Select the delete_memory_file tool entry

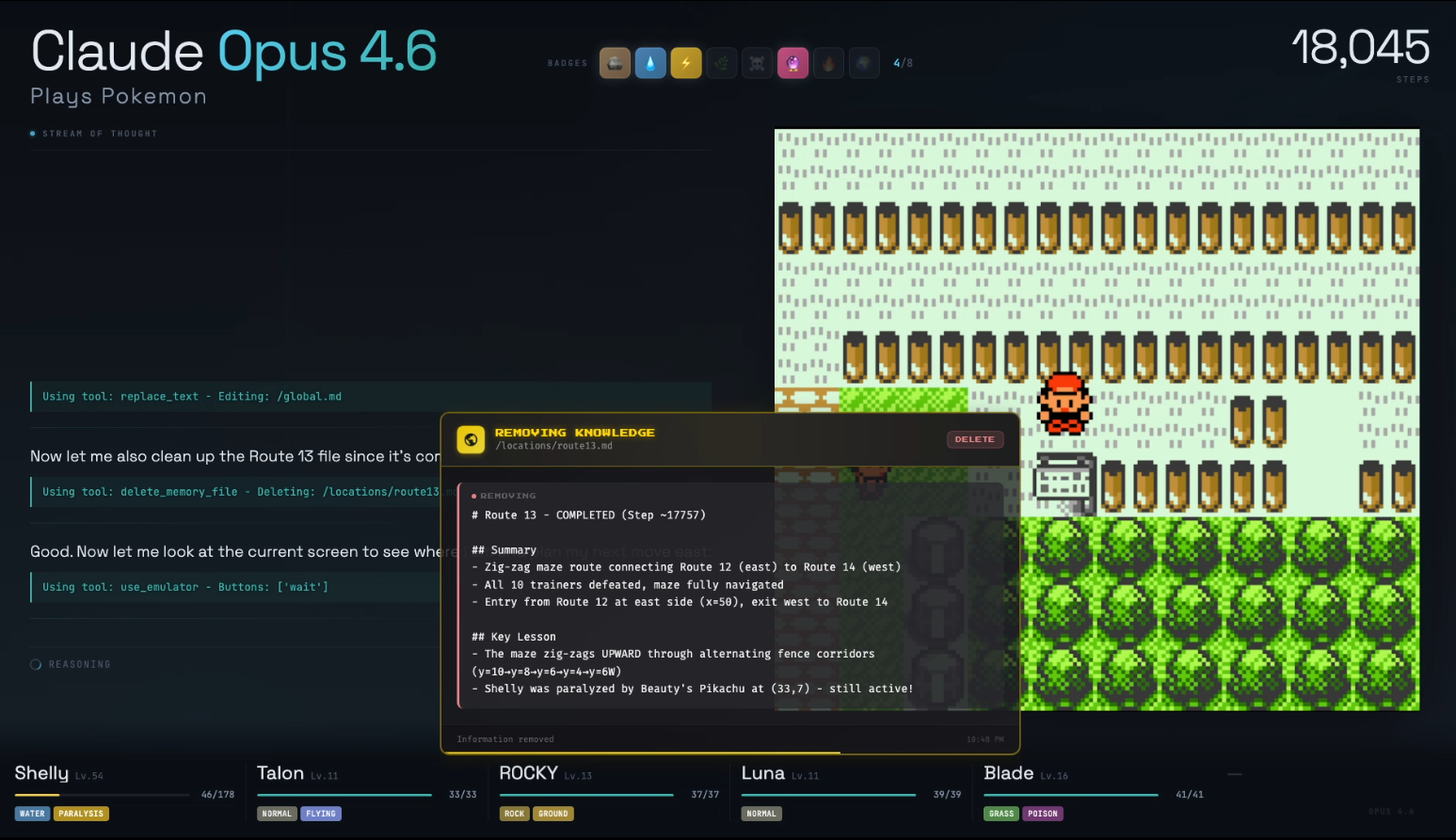(x=235, y=492)
